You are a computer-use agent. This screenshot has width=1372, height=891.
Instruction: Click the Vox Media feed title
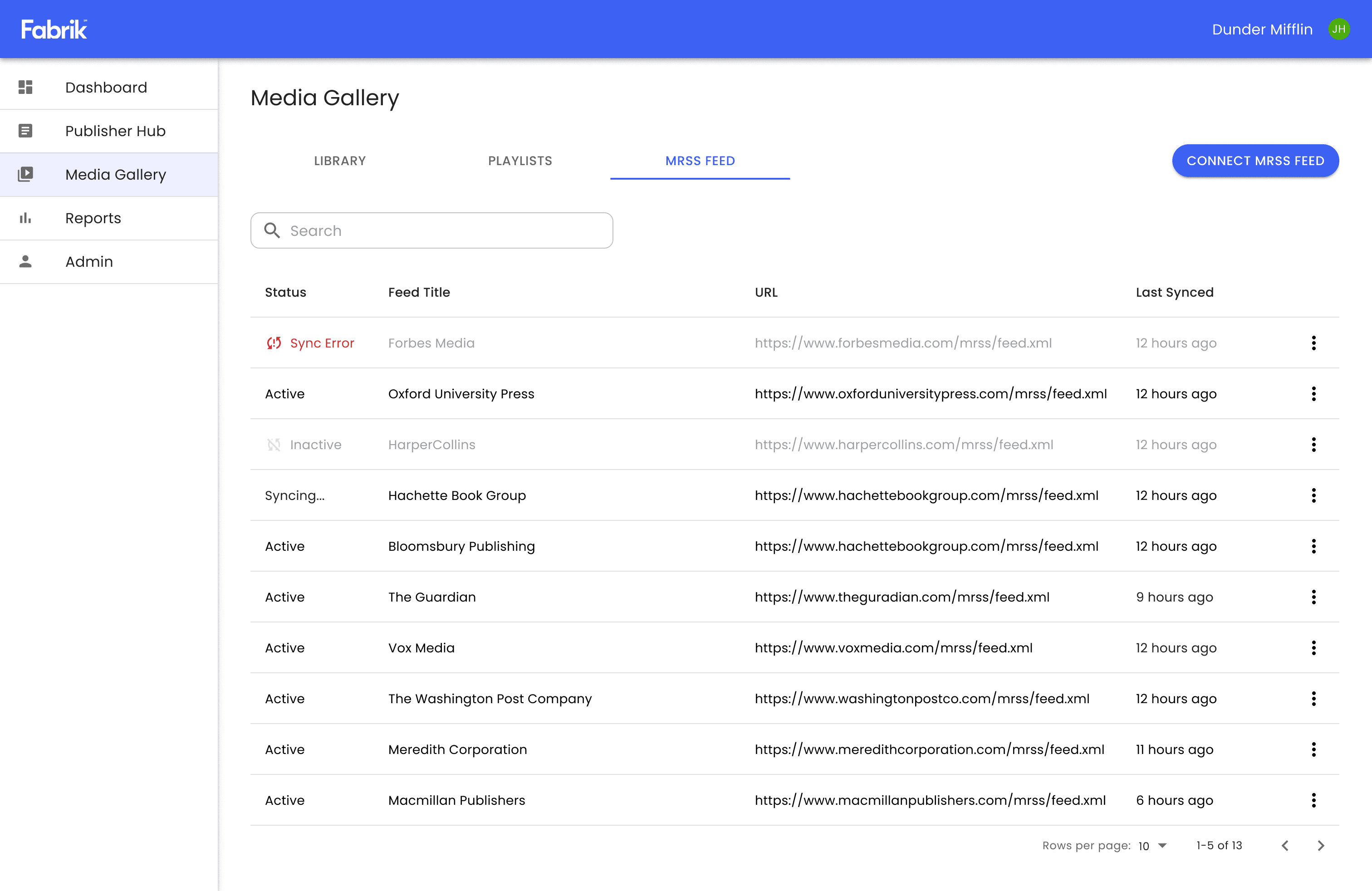pyautogui.click(x=421, y=648)
